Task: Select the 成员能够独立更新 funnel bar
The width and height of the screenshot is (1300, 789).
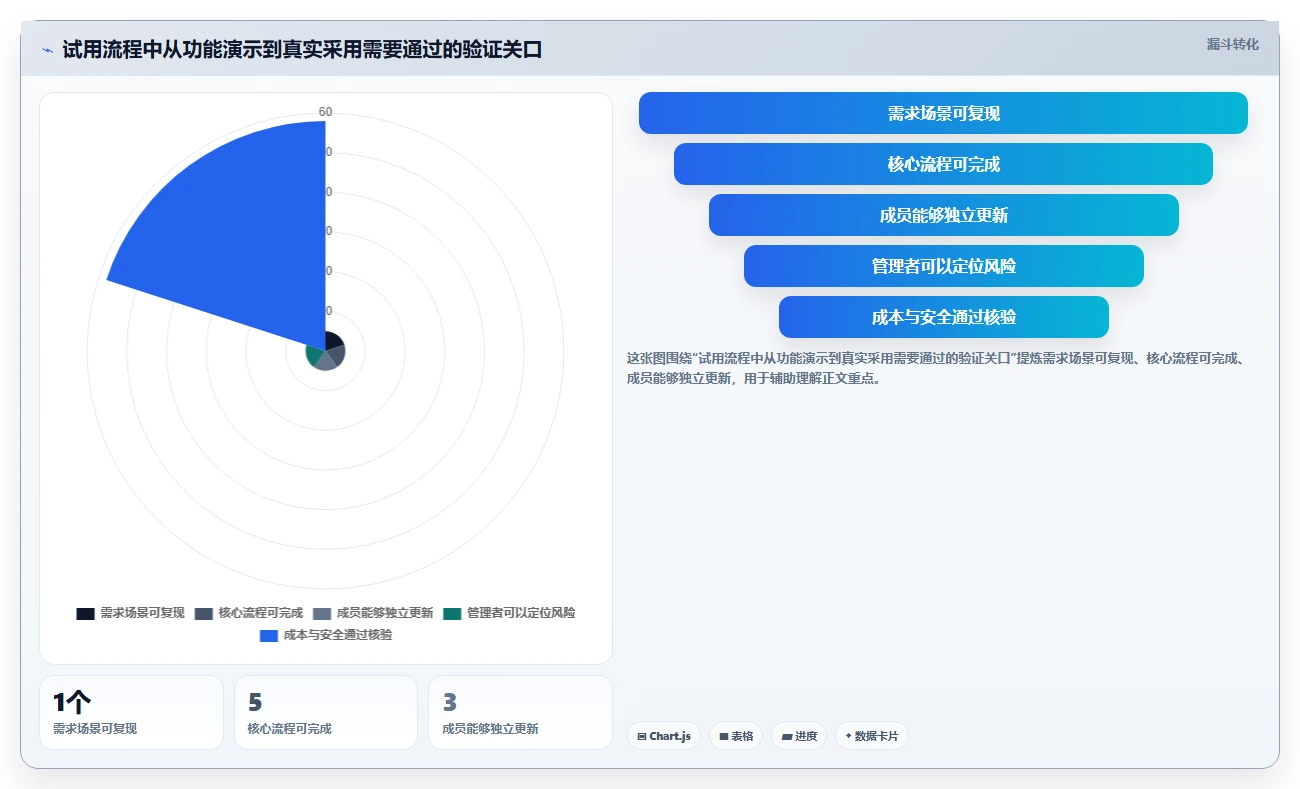Action: click(943, 215)
